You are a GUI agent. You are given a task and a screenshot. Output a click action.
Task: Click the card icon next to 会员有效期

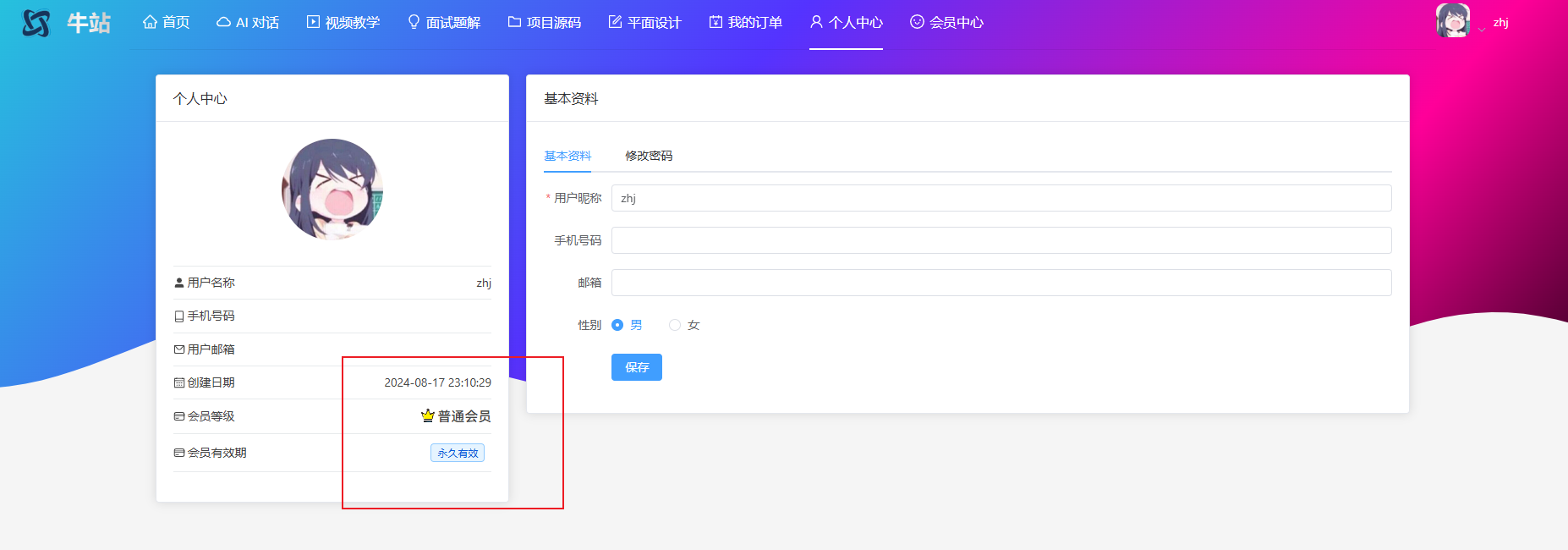tap(179, 453)
